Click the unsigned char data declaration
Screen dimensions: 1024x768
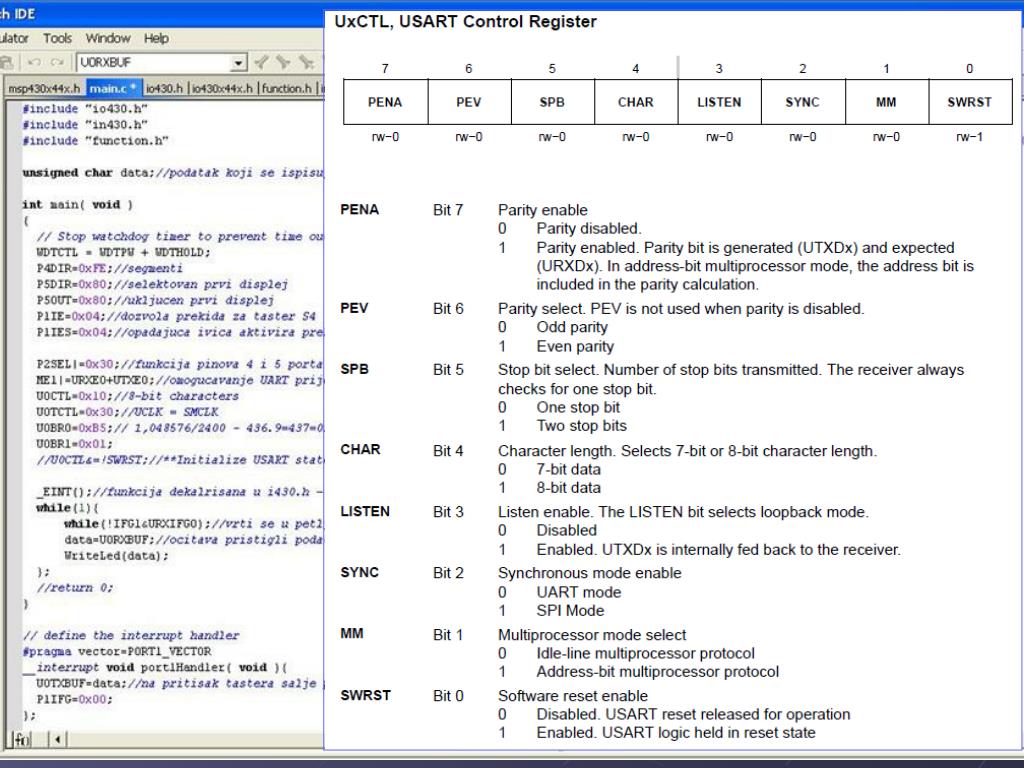[172, 172]
